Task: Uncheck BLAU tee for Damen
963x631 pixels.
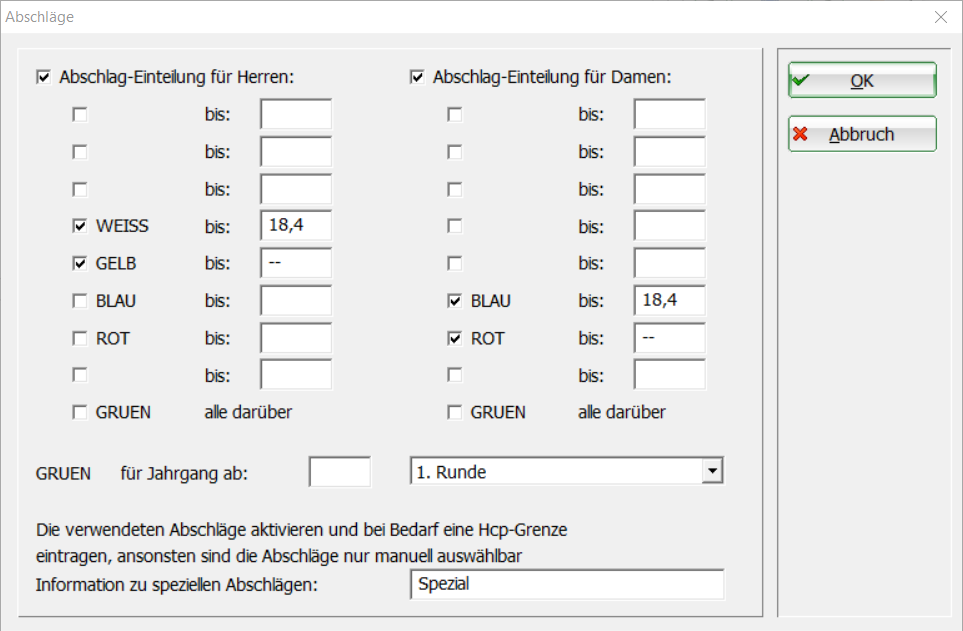Action: coord(455,301)
